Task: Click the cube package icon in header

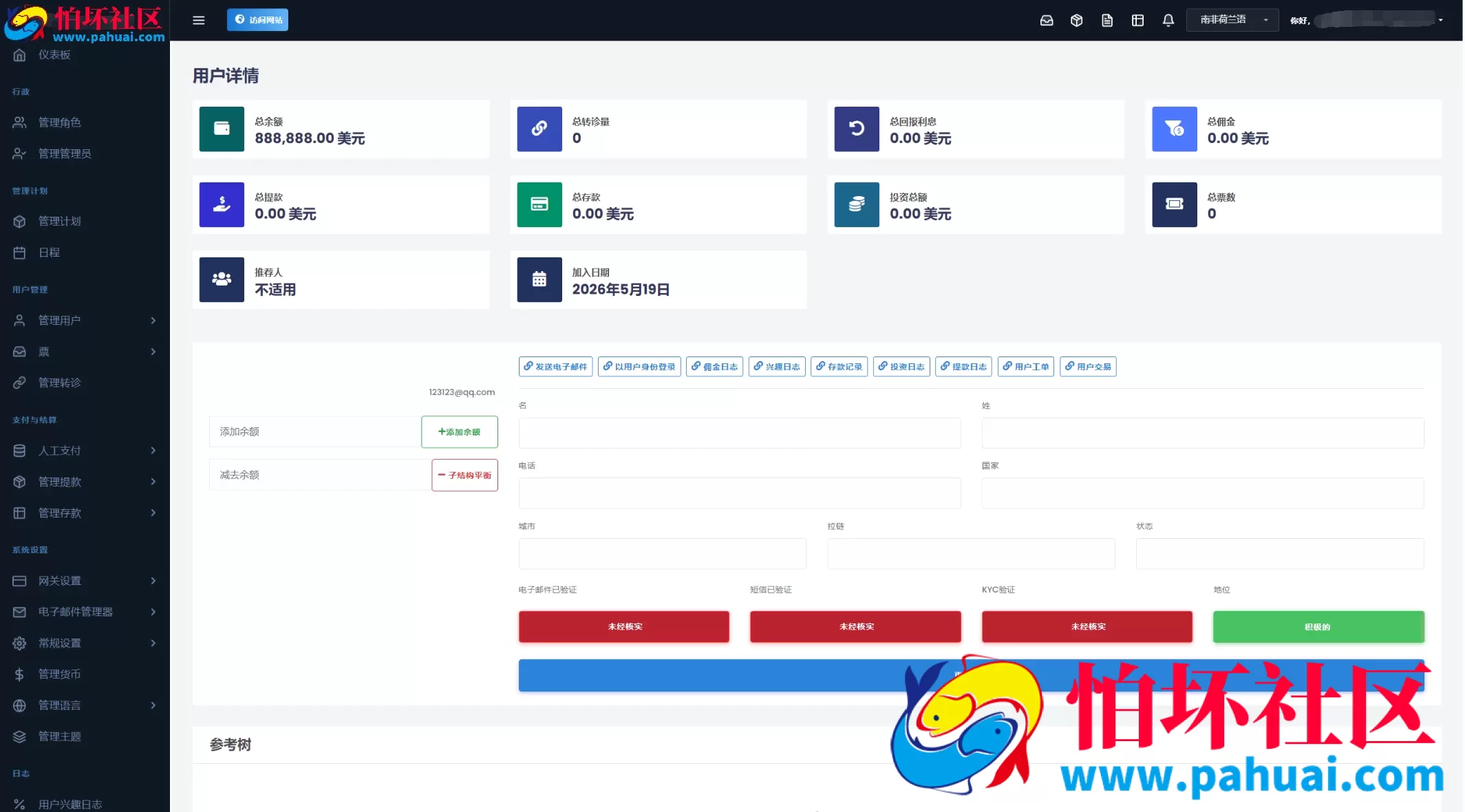Action: tap(1076, 20)
